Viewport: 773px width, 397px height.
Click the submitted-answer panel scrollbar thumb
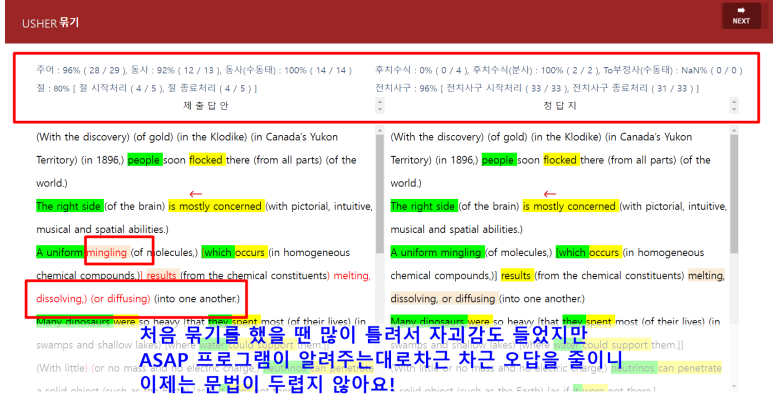380,193
